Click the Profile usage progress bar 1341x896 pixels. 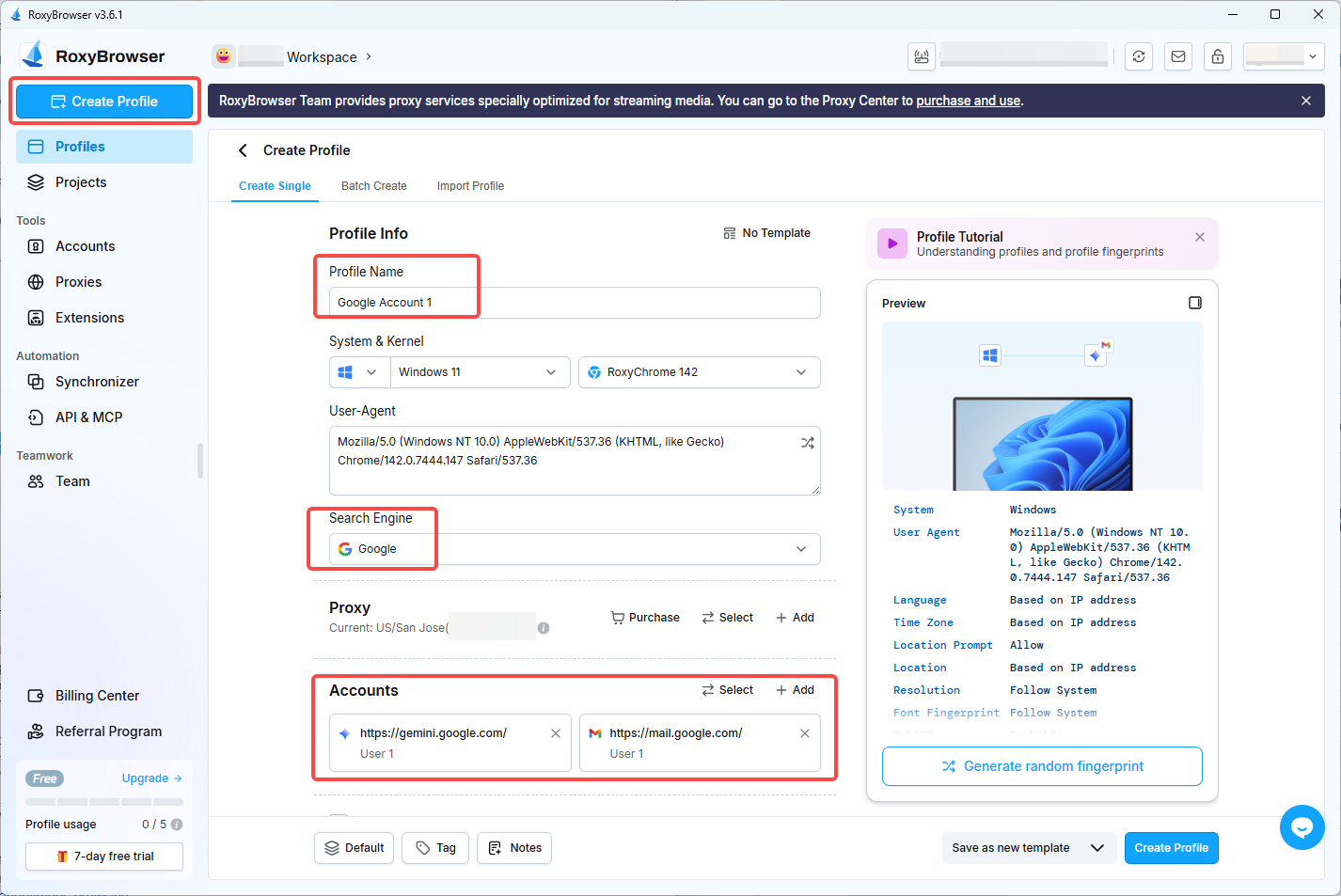coord(103,802)
